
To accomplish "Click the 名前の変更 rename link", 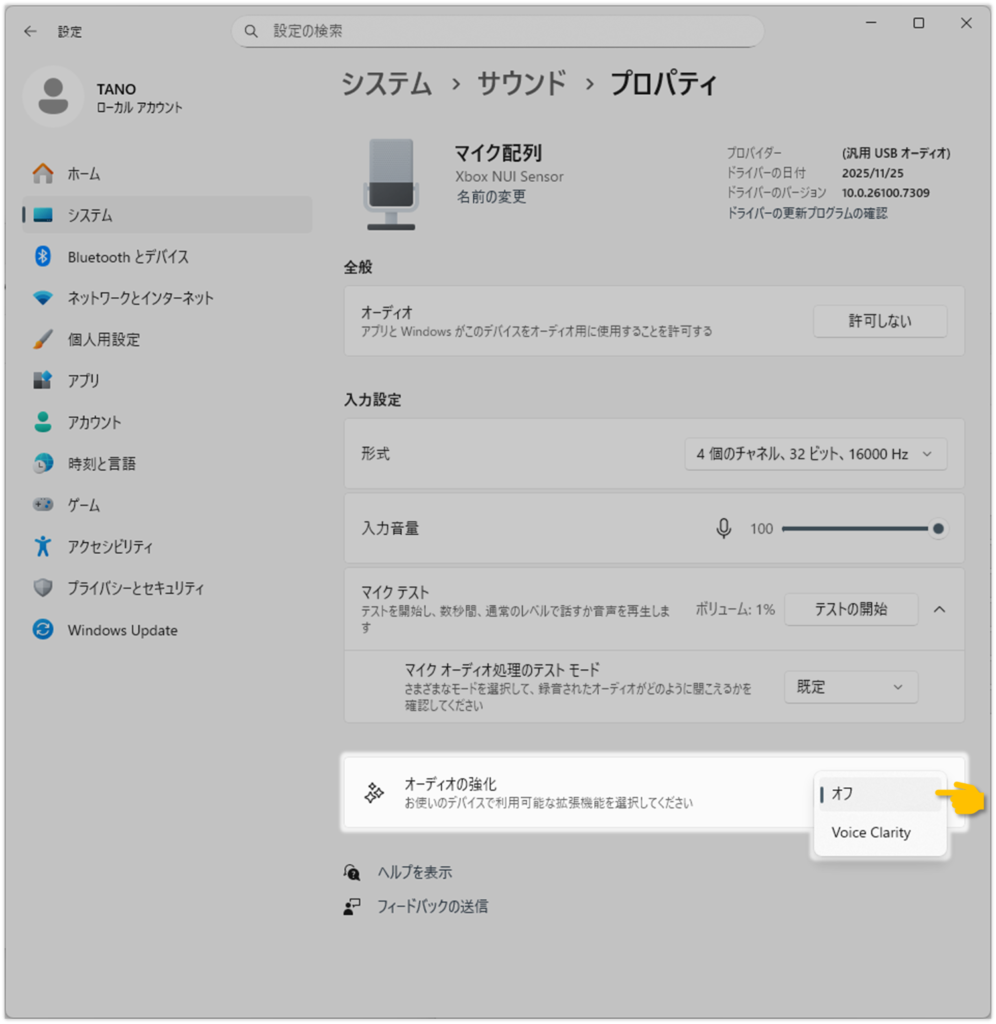I will click(491, 197).
